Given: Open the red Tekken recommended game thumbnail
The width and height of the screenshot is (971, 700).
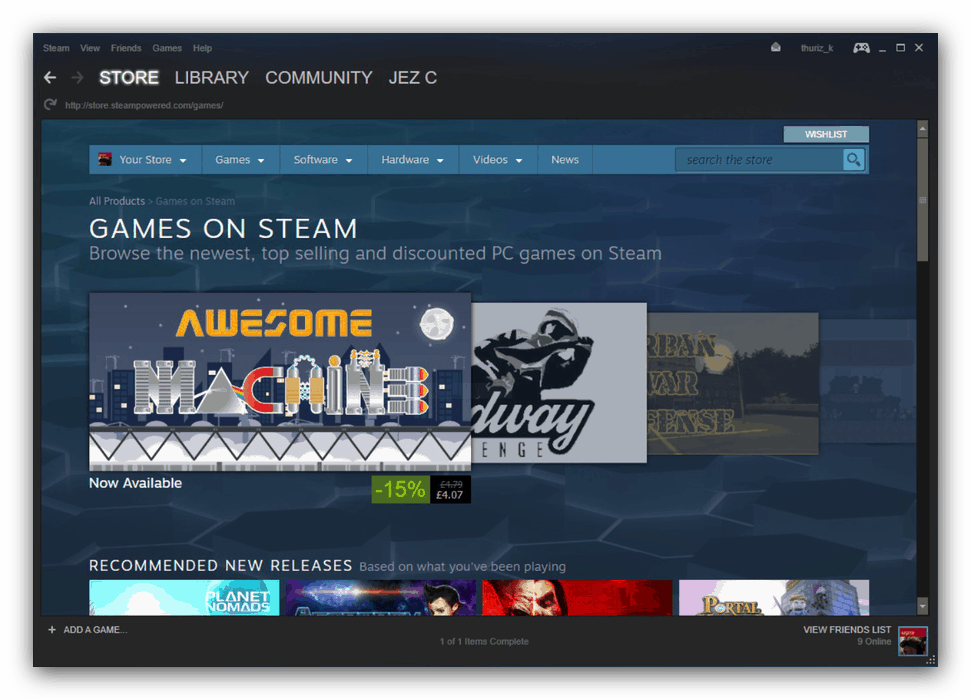Looking at the screenshot, I should coord(577,598).
